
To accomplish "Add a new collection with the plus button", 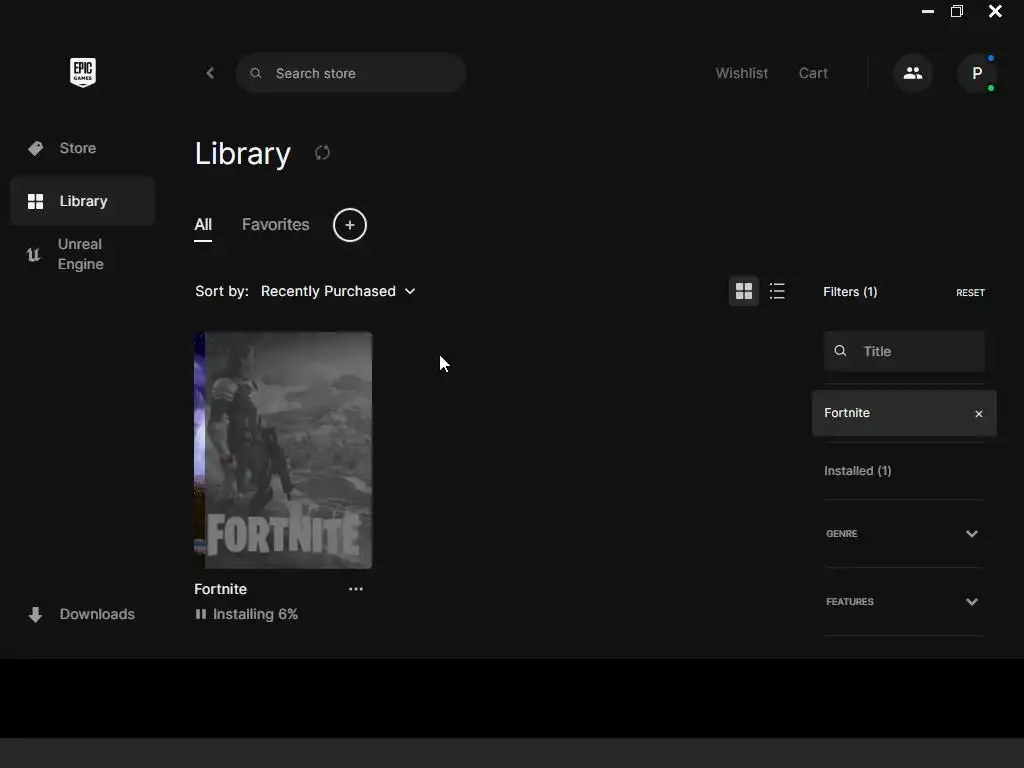I will pos(350,225).
